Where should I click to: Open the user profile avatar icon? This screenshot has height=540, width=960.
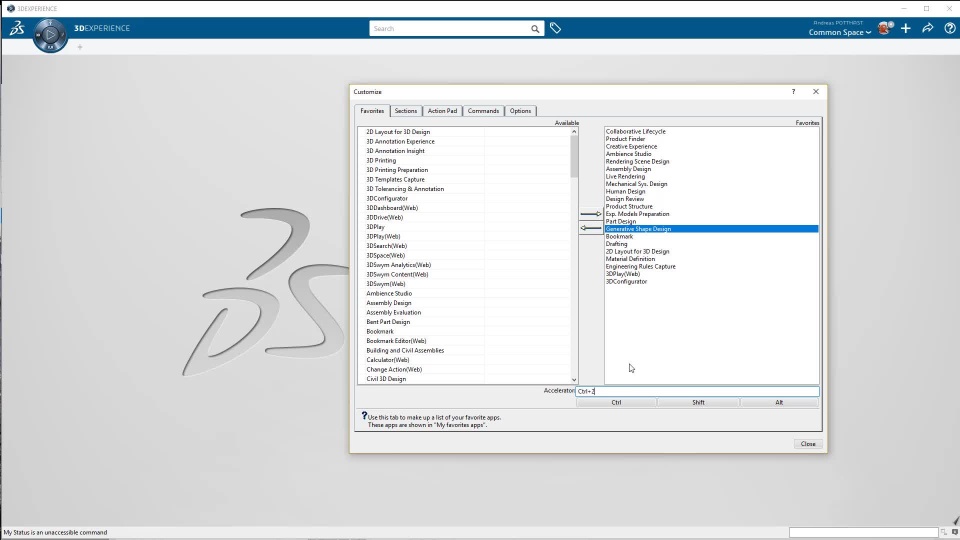pos(885,28)
